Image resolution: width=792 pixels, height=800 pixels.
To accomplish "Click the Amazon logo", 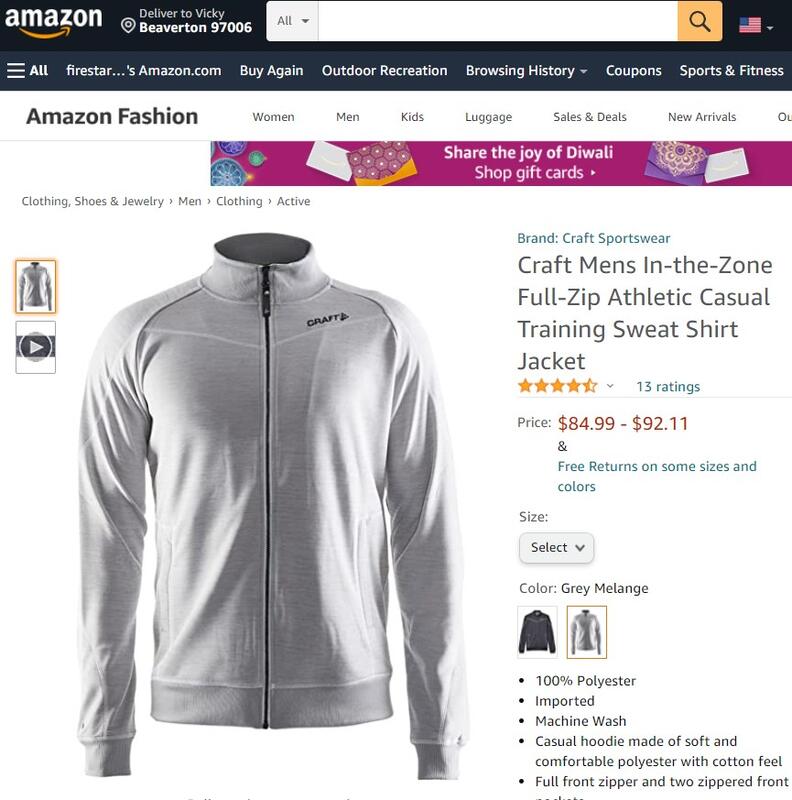I will click(53, 22).
